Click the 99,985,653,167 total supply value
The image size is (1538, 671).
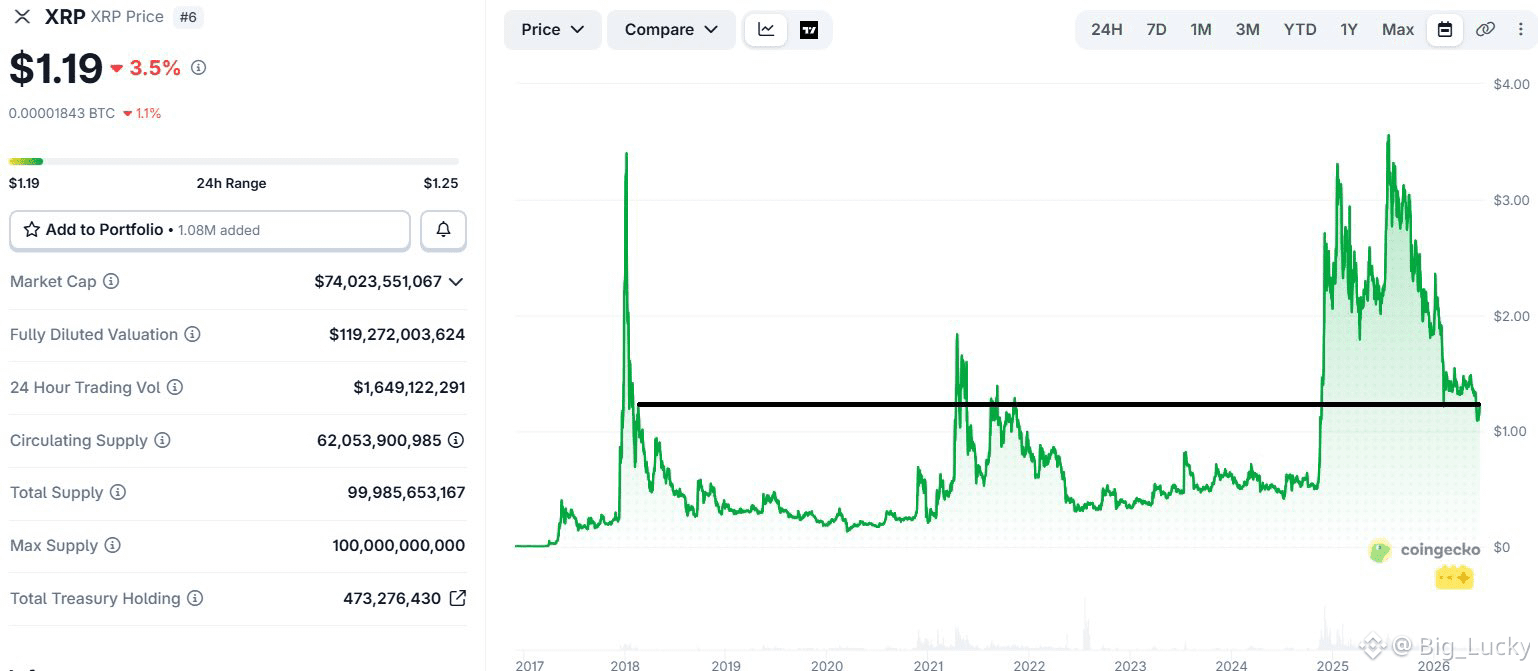coord(406,493)
